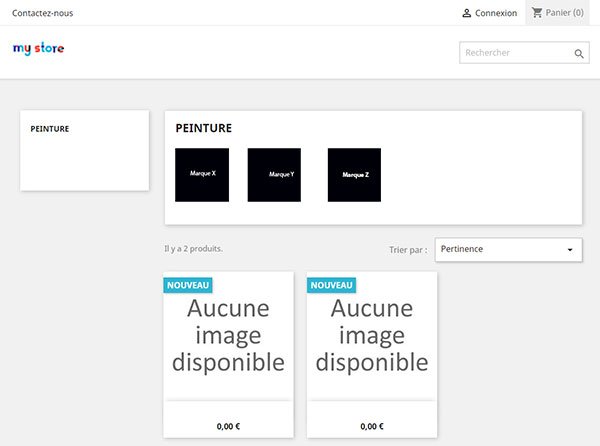Image resolution: width=600 pixels, height=446 pixels.
Task: Open the my store logo
Action: pos(38,49)
